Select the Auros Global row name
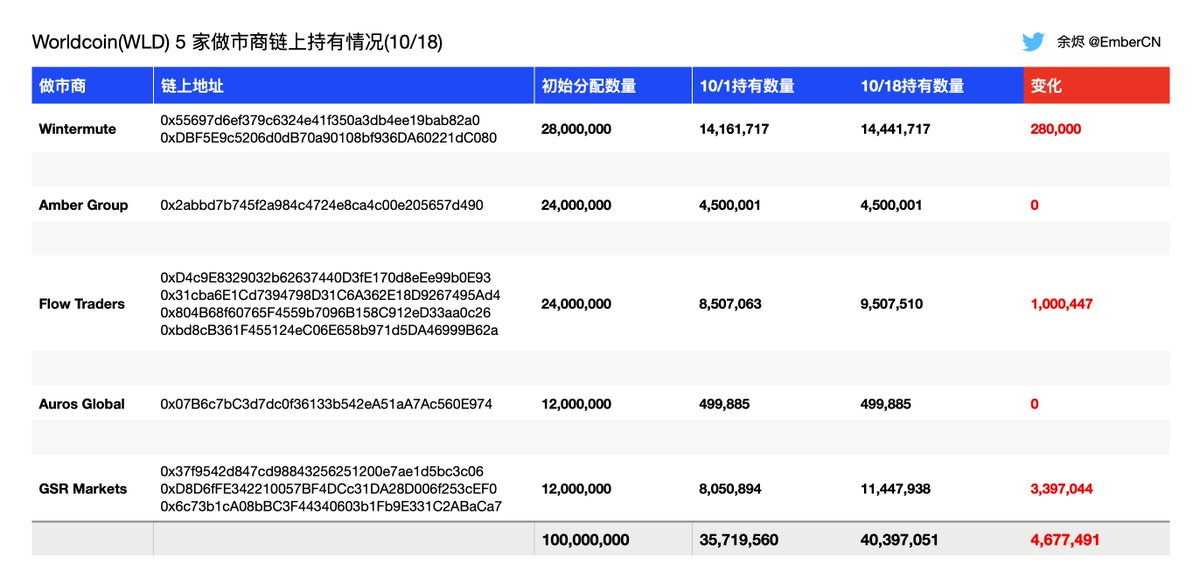 pos(81,404)
